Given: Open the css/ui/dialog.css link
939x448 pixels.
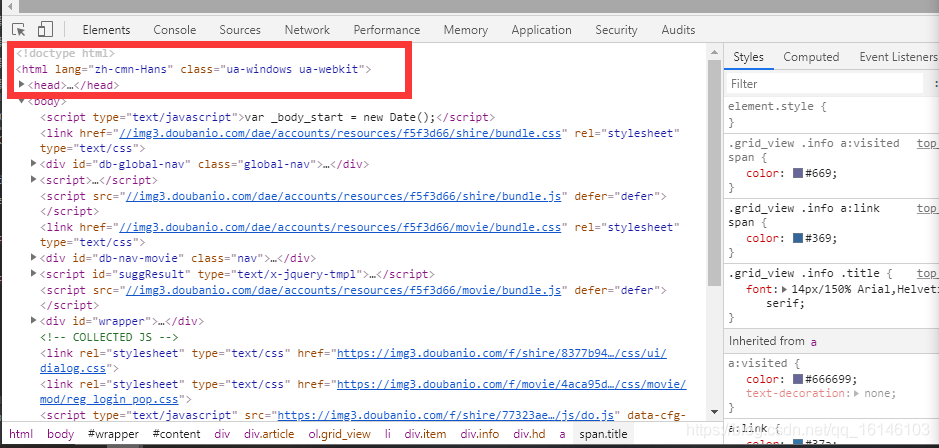Looking at the screenshot, I should coord(502,353).
